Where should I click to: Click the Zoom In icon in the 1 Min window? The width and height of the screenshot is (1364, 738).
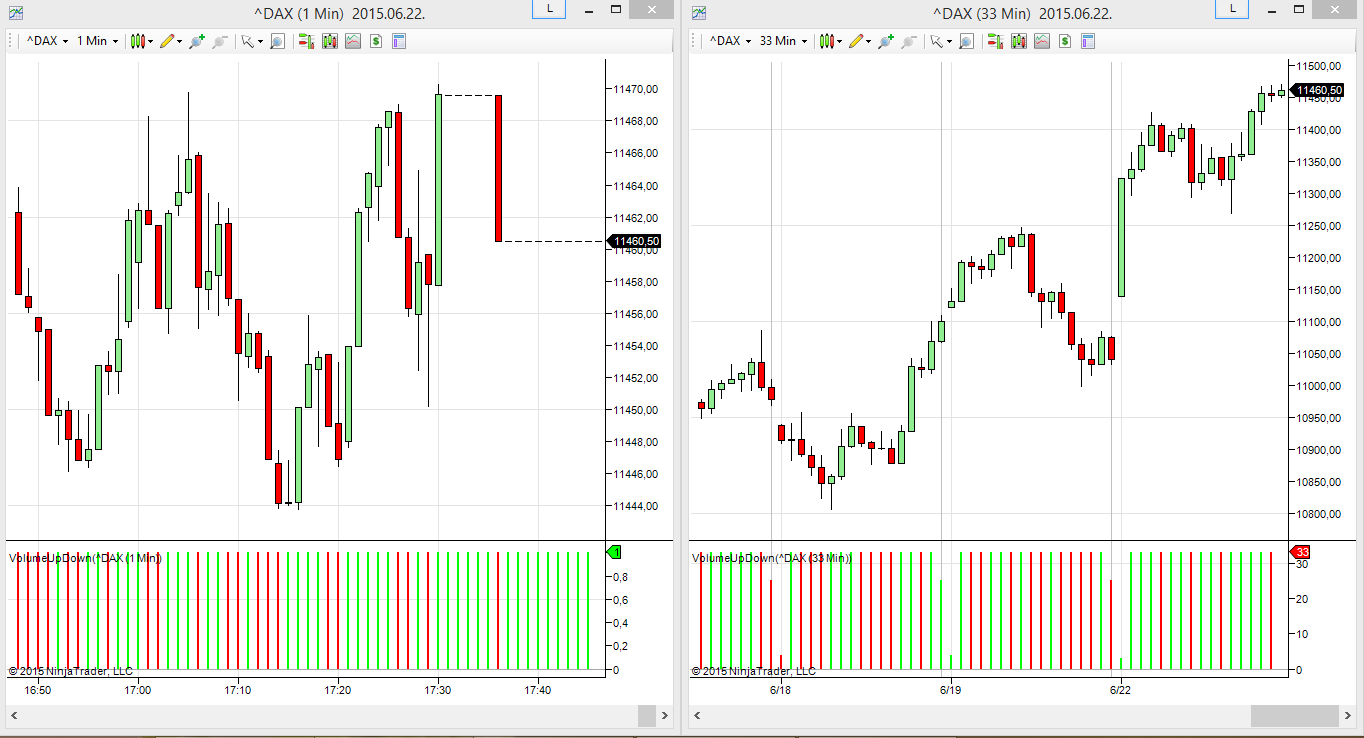pos(197,41)
